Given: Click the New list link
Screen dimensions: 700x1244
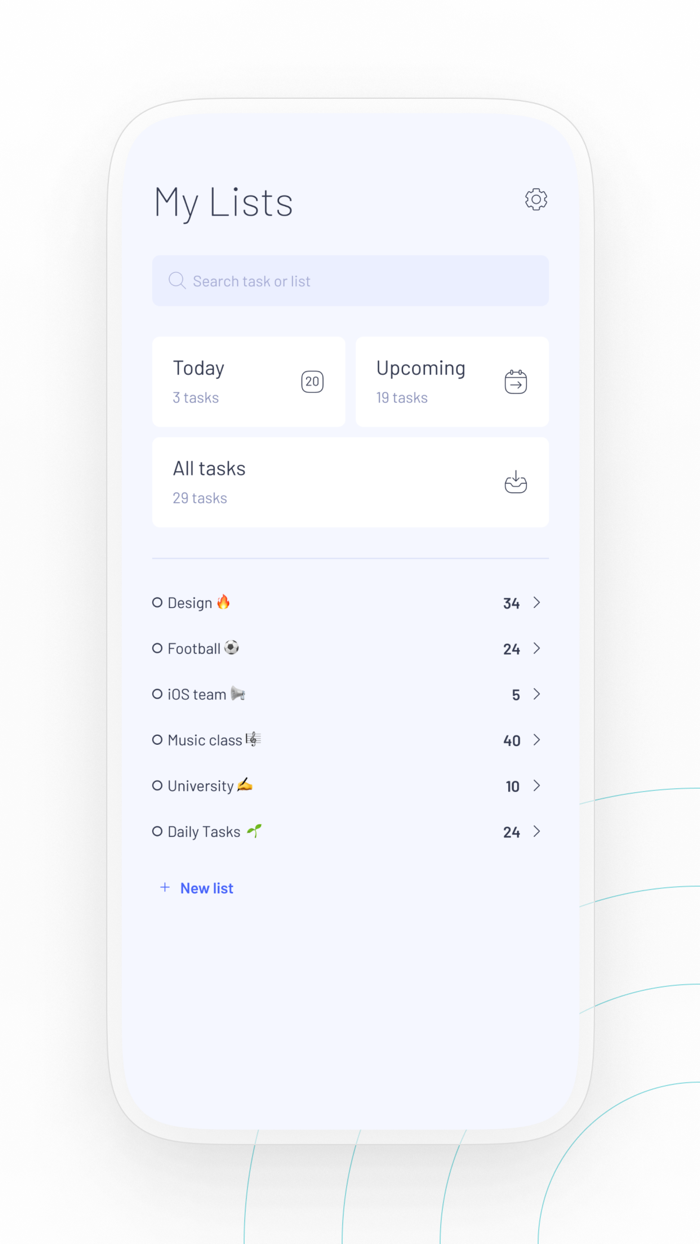Looking at the screenshot, I should point(206,888).
